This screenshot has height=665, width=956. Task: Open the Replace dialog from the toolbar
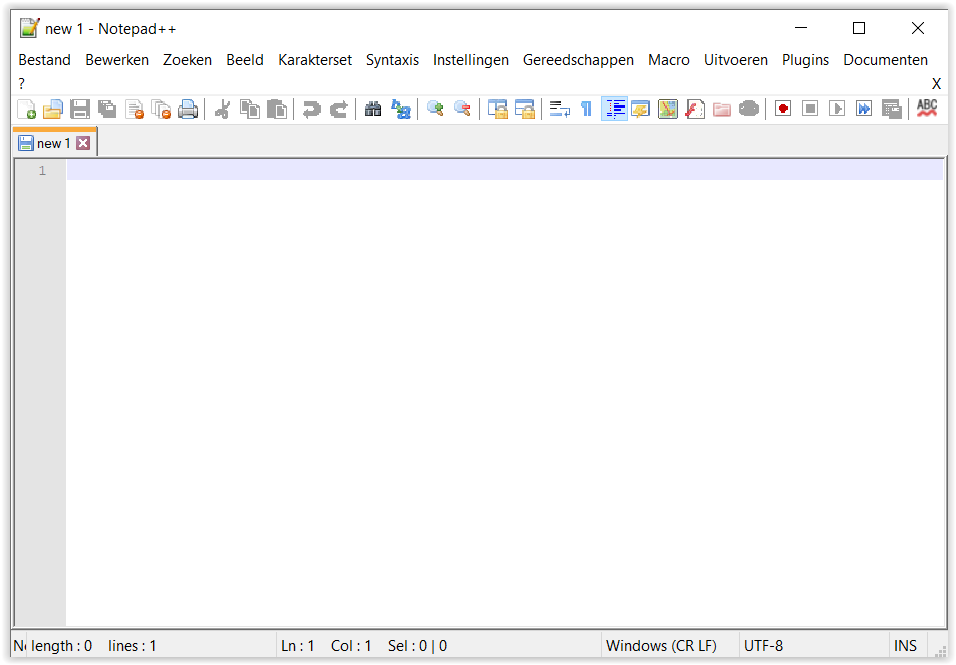tap(401, 109)
